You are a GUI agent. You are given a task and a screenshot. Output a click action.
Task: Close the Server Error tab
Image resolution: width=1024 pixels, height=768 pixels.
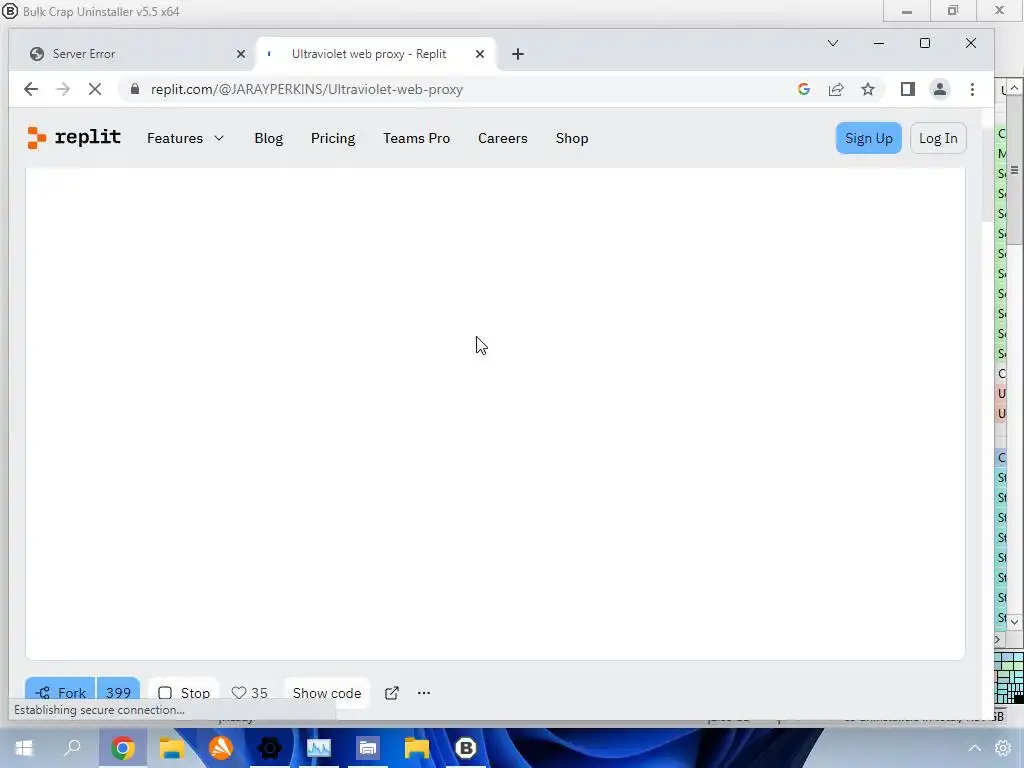241,54
